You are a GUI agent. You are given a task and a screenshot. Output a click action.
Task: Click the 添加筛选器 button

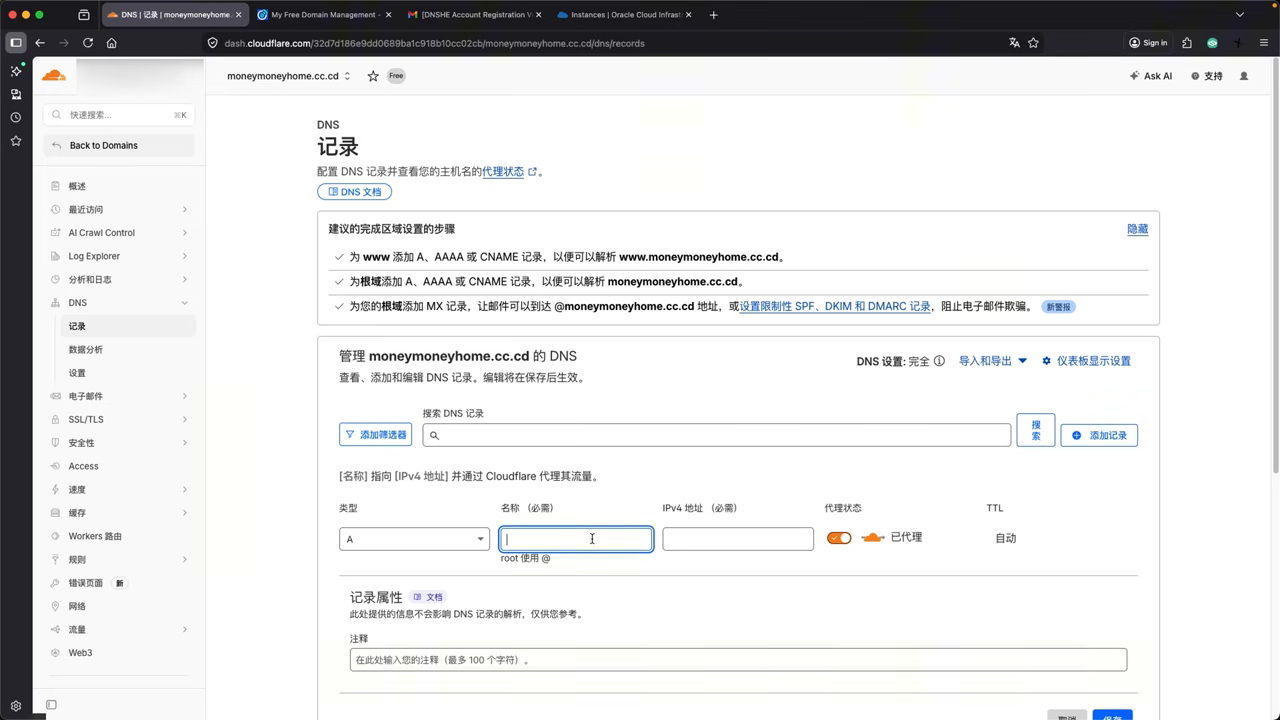click(376, 435)
